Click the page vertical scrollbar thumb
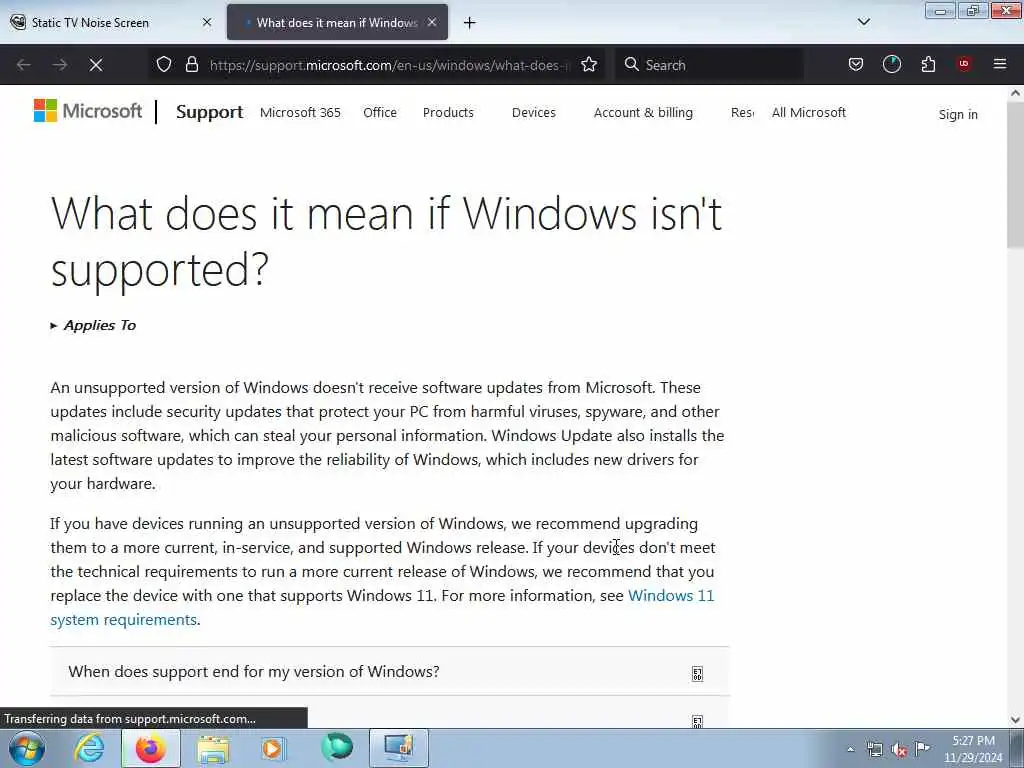Screen dimensions: 1024x768 (x=1016, y=174)
